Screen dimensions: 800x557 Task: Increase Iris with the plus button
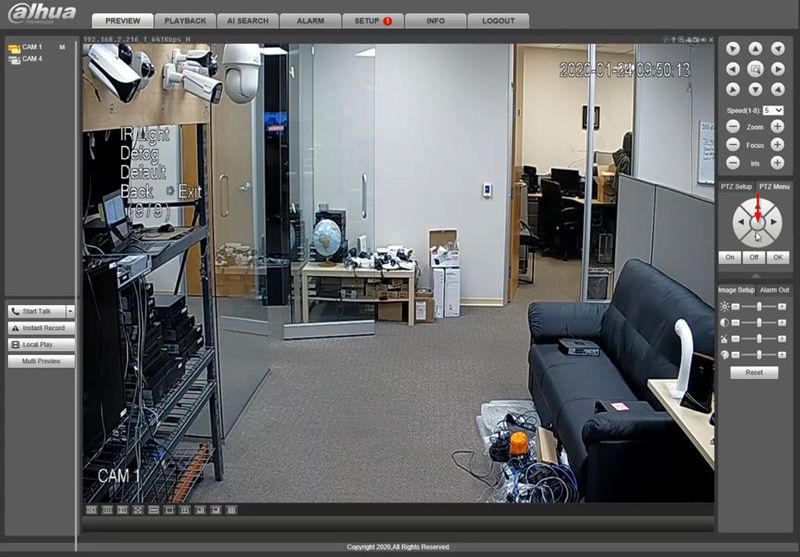[x=777, y=163]
